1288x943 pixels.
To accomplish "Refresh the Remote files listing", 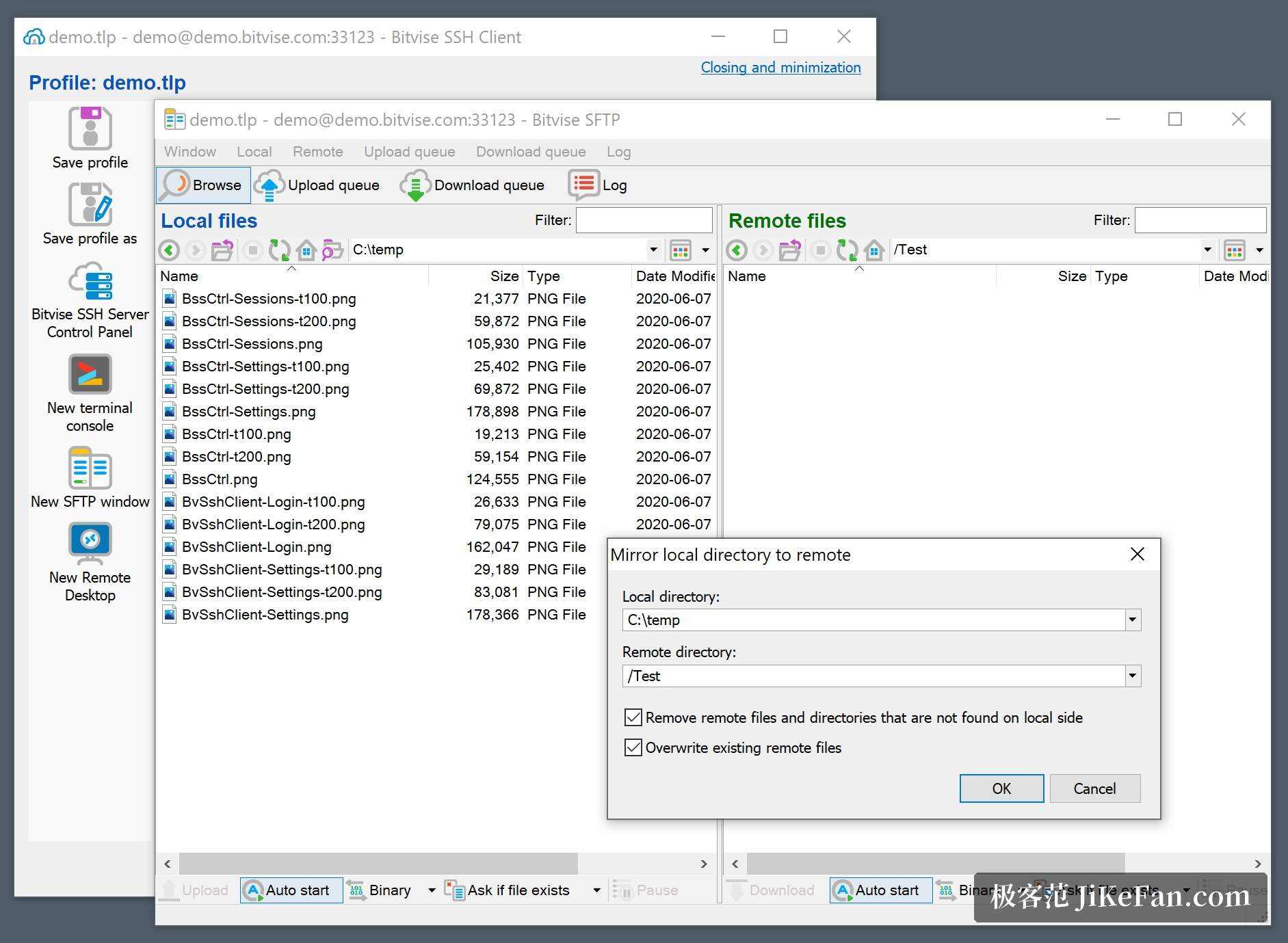I will coord(847,250).
